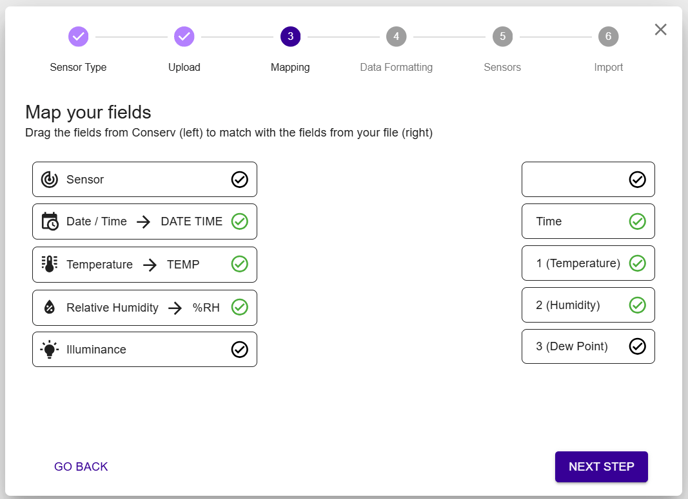Viewport: 688px width, 499px height.
Task: Click the Relative Humidity droplet icon
Action: coord(49,308)
